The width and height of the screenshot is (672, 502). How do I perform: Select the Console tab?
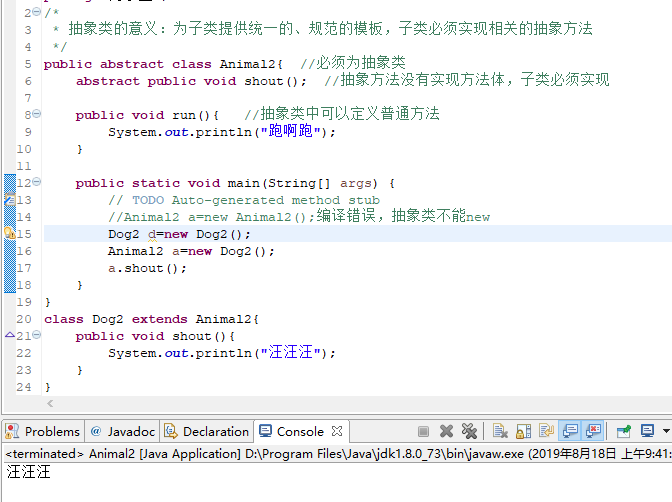tap(300, 431)
